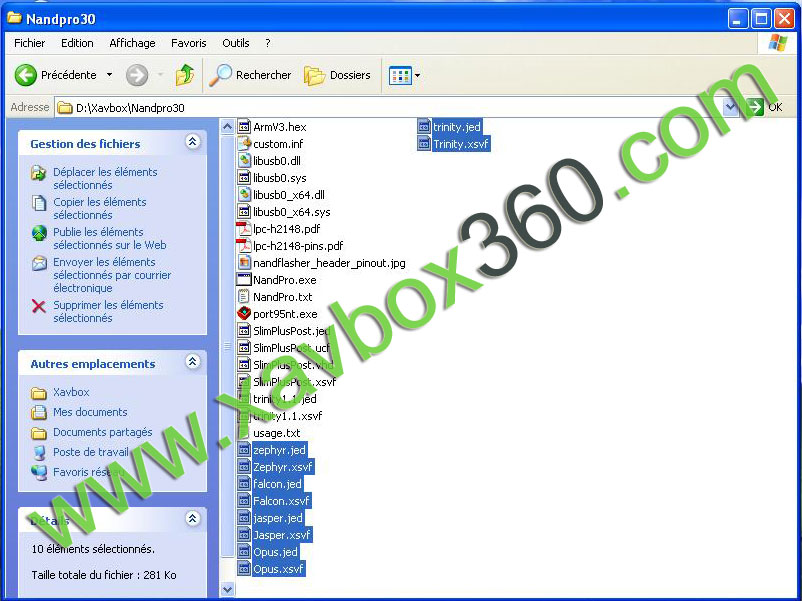Open the Précédente history dropdown arrow
Image resolution: width=802 pixels, height=601 pixels.
pyautogui.click(x=109, y=75)
